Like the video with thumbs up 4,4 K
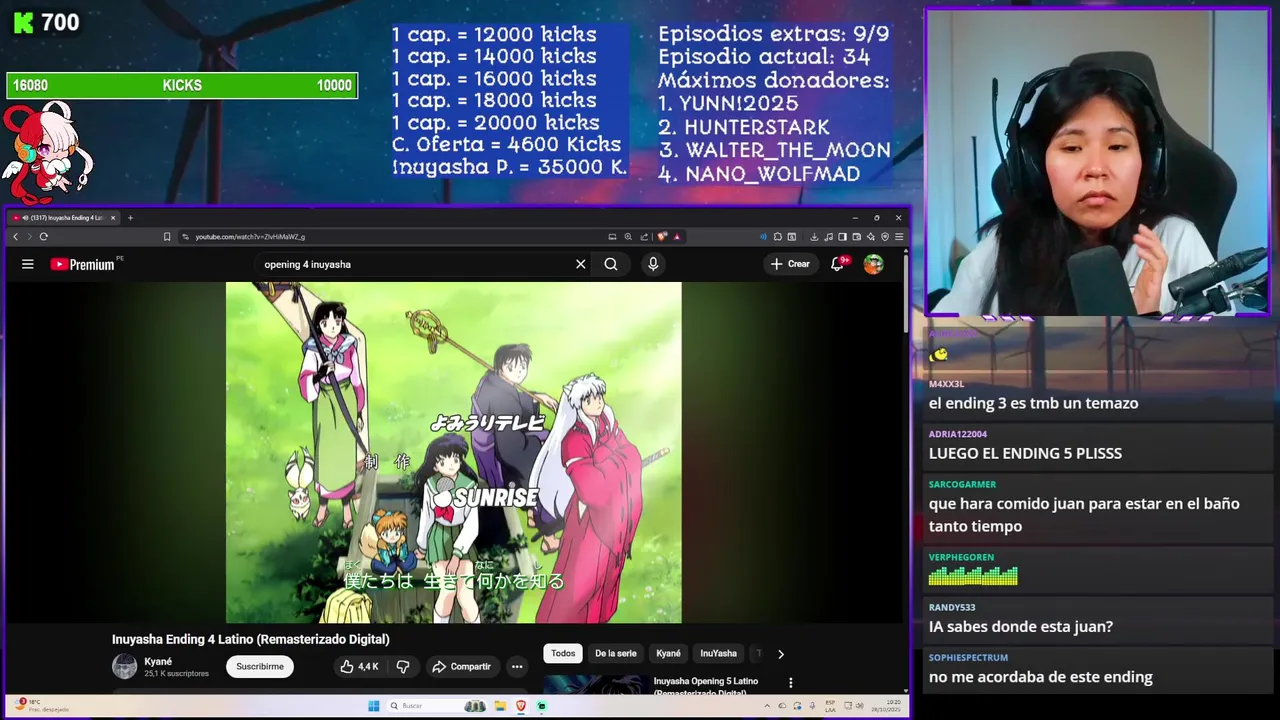The width and height of the screenshot is (1280, 720). pos(358,667)
